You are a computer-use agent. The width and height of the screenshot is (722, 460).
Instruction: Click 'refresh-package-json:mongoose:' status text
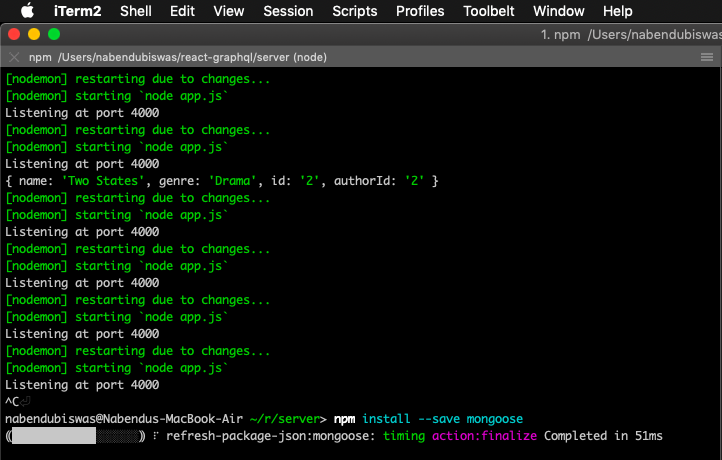[271, 436]
